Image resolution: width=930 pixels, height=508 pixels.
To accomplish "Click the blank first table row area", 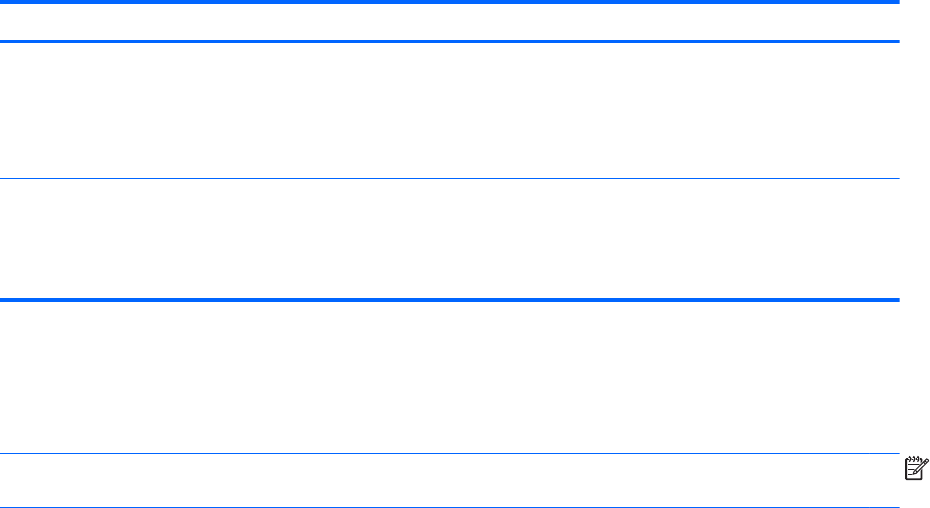I will [450, 110].
